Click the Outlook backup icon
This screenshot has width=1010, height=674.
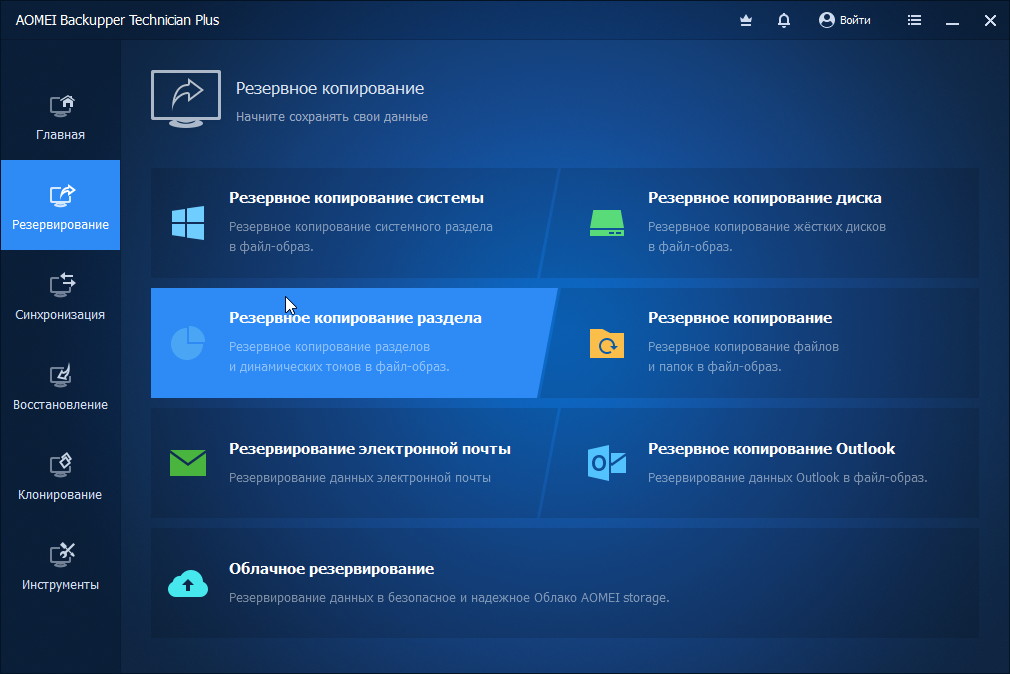pyautogui.click(x=607, y=463)
